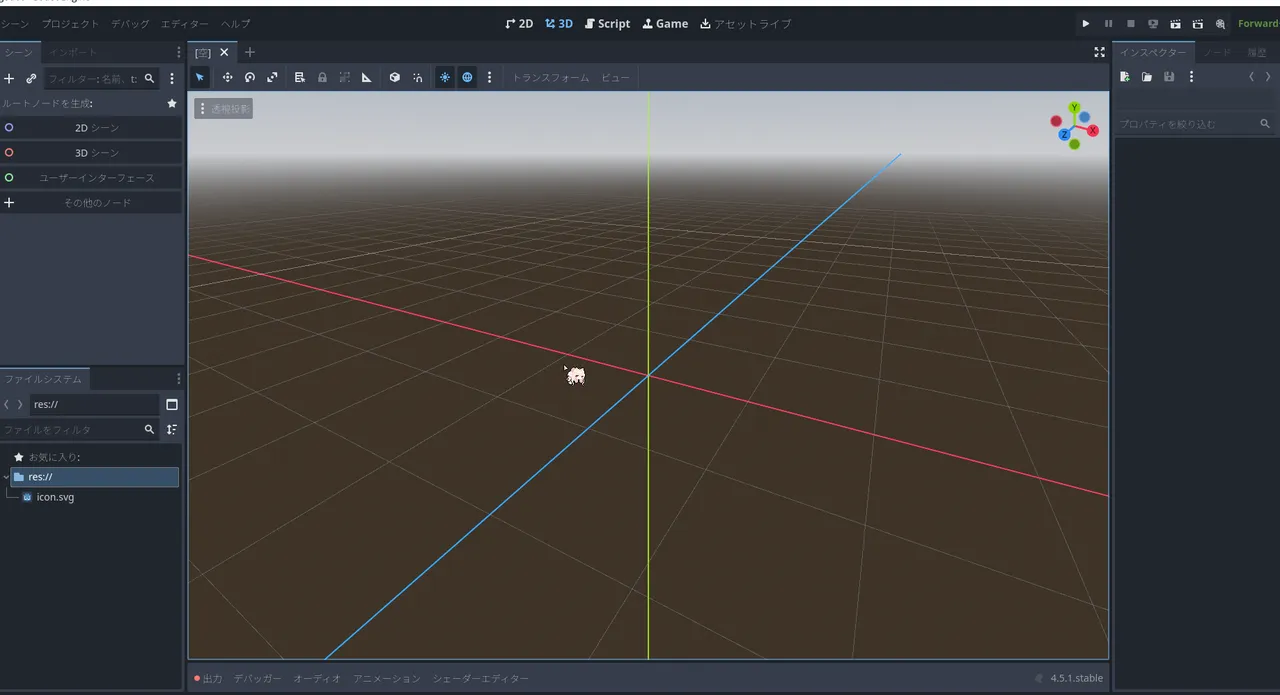Screen dimensions: 1280x695
Task: Select the Move mode tool
Action: click(x=227, y=78)
